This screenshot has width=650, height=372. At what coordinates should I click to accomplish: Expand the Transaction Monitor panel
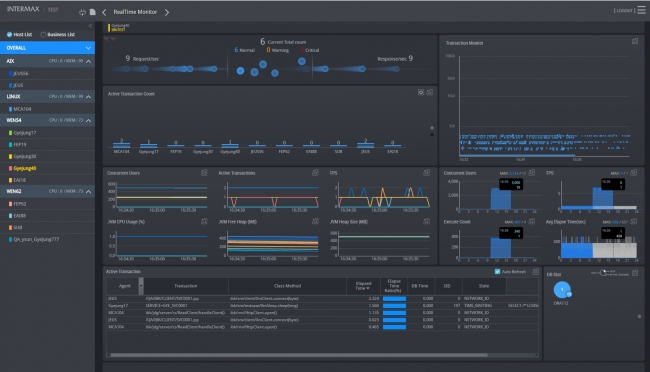click(x=635, y=41)
